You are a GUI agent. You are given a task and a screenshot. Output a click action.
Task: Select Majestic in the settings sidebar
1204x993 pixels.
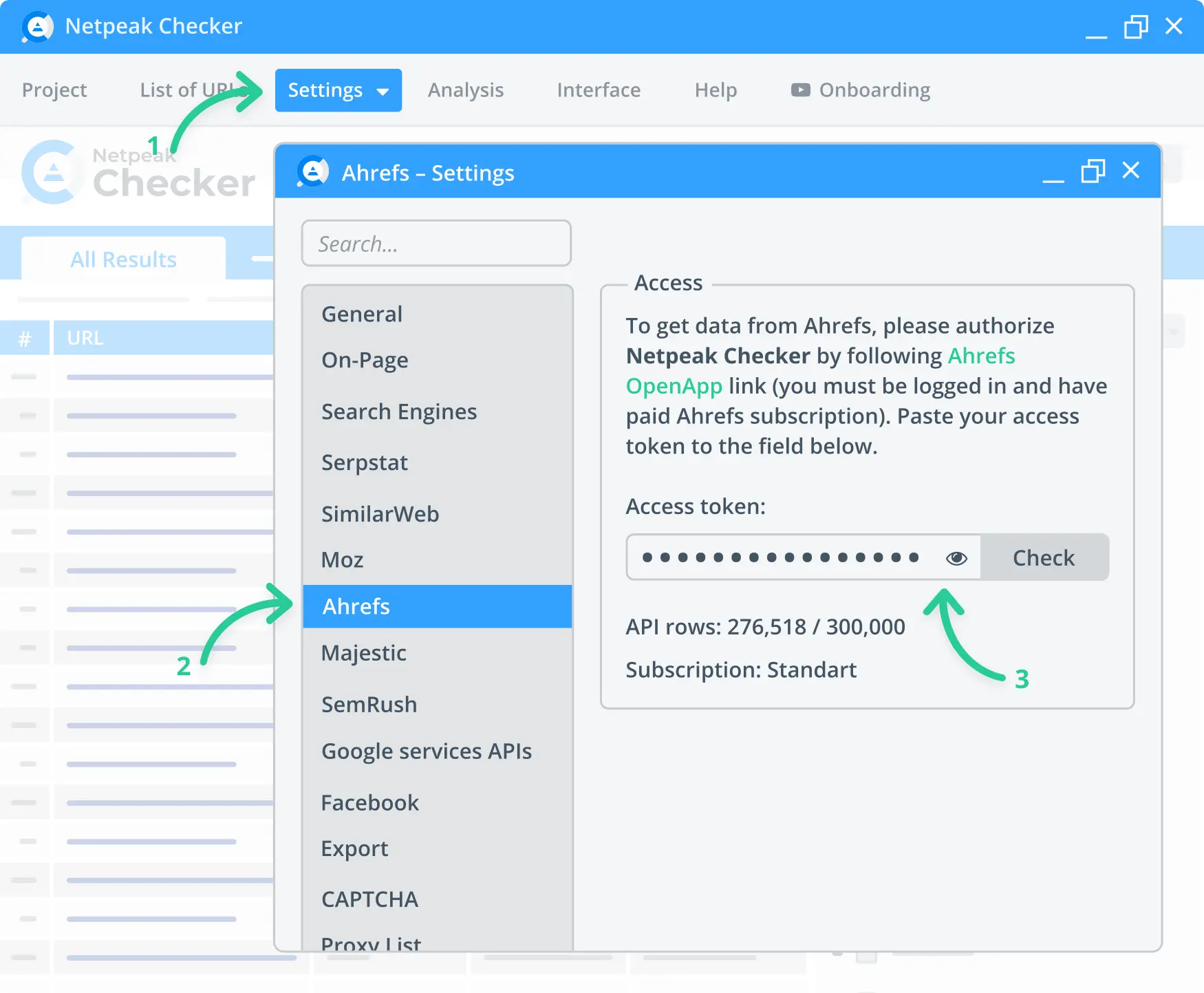(x=363, y=653)
